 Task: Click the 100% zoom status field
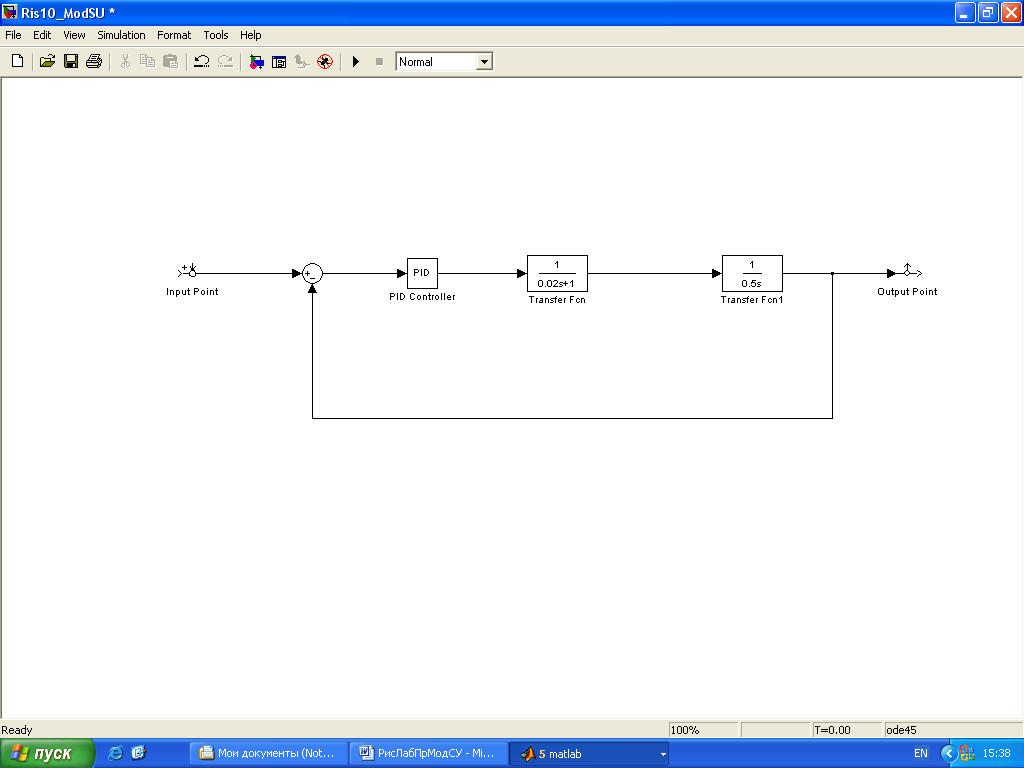coord(703,730)
